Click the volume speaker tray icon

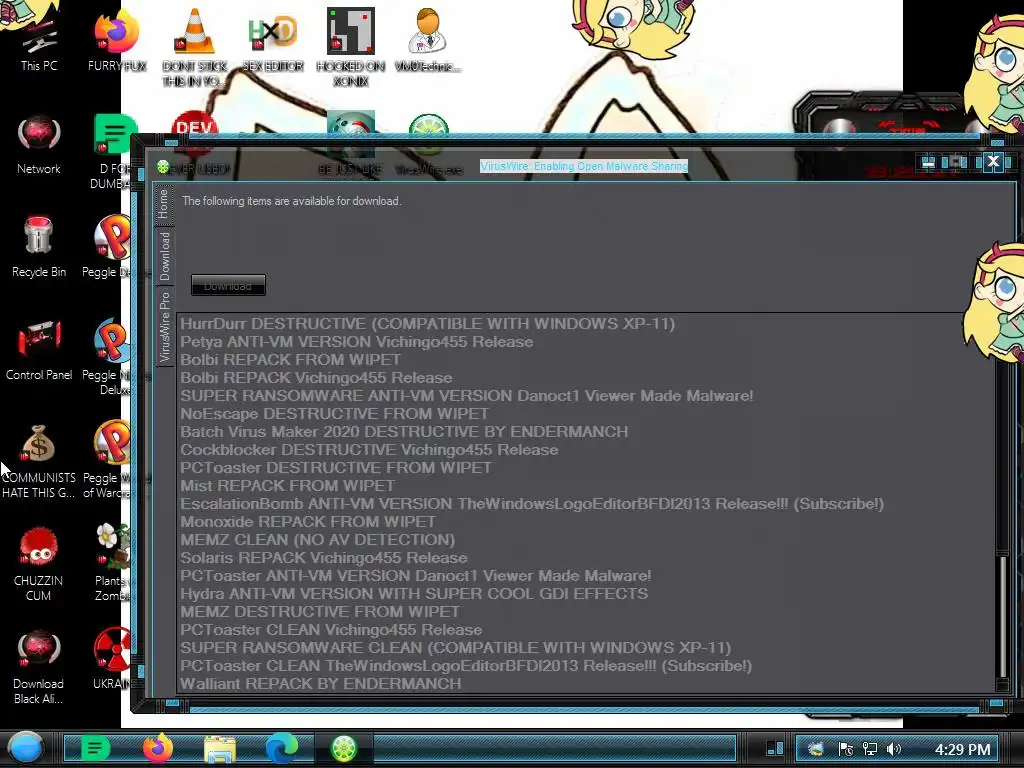point(894,749)
